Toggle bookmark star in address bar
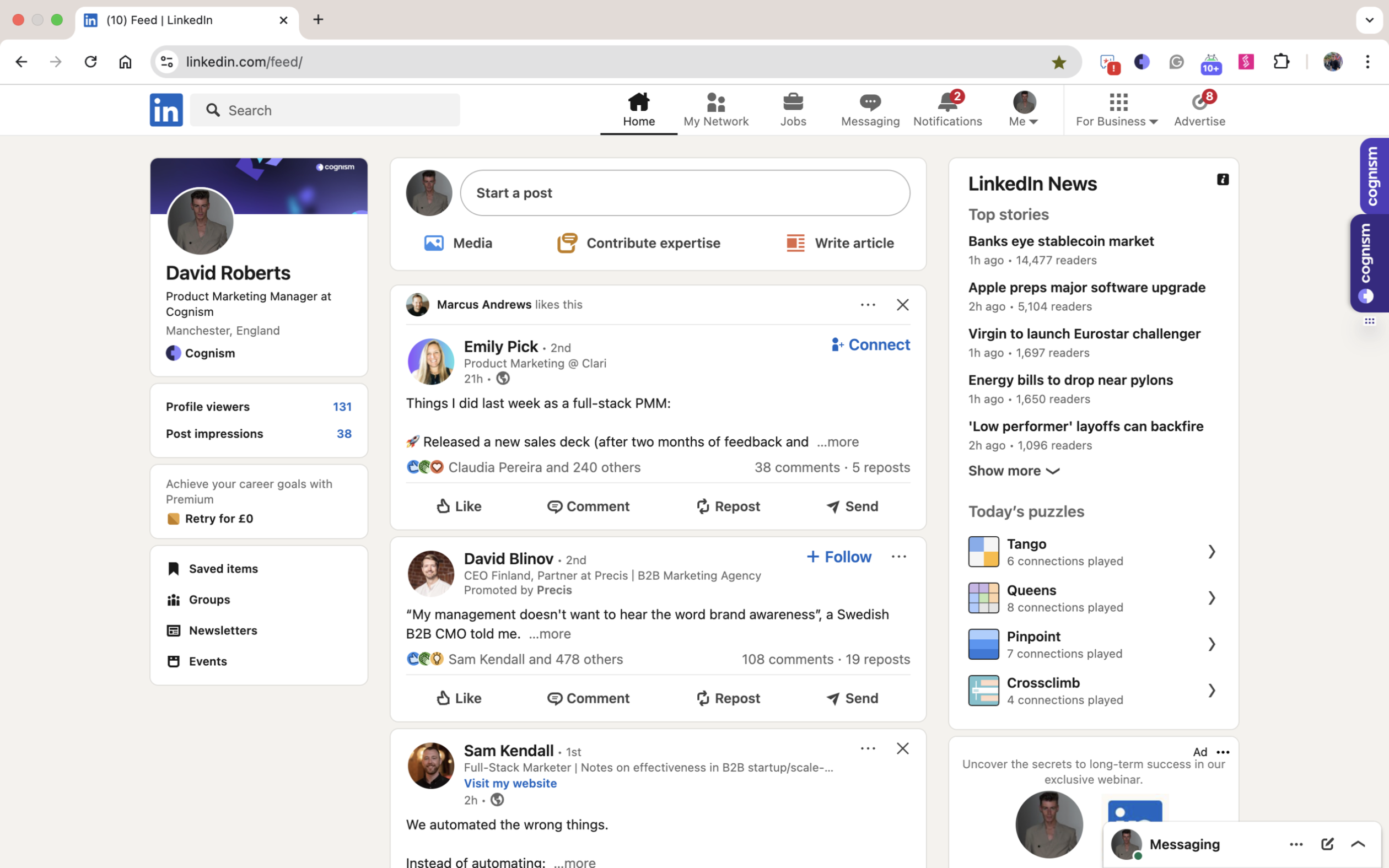Image resolution: width=1389 pixels, height=868 pixels. pos(1058,62)
